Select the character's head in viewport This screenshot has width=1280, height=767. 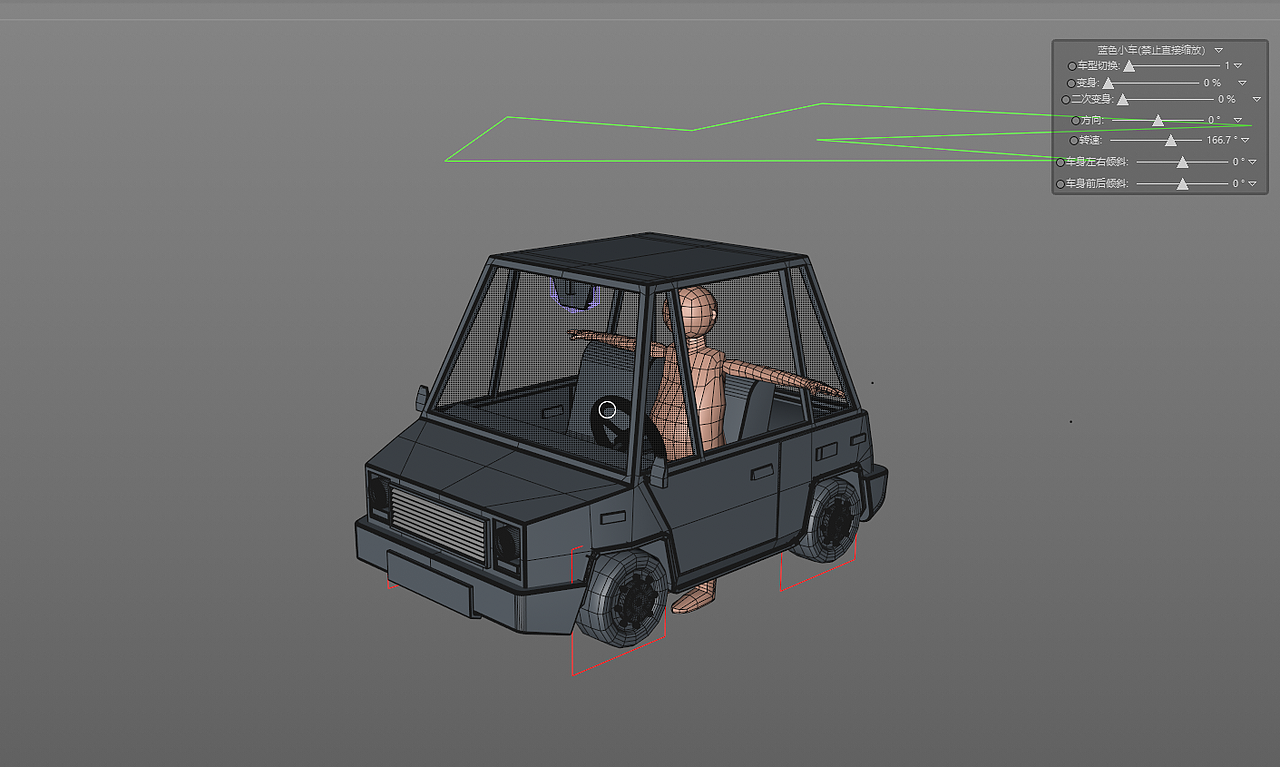[x=695, y=310]
